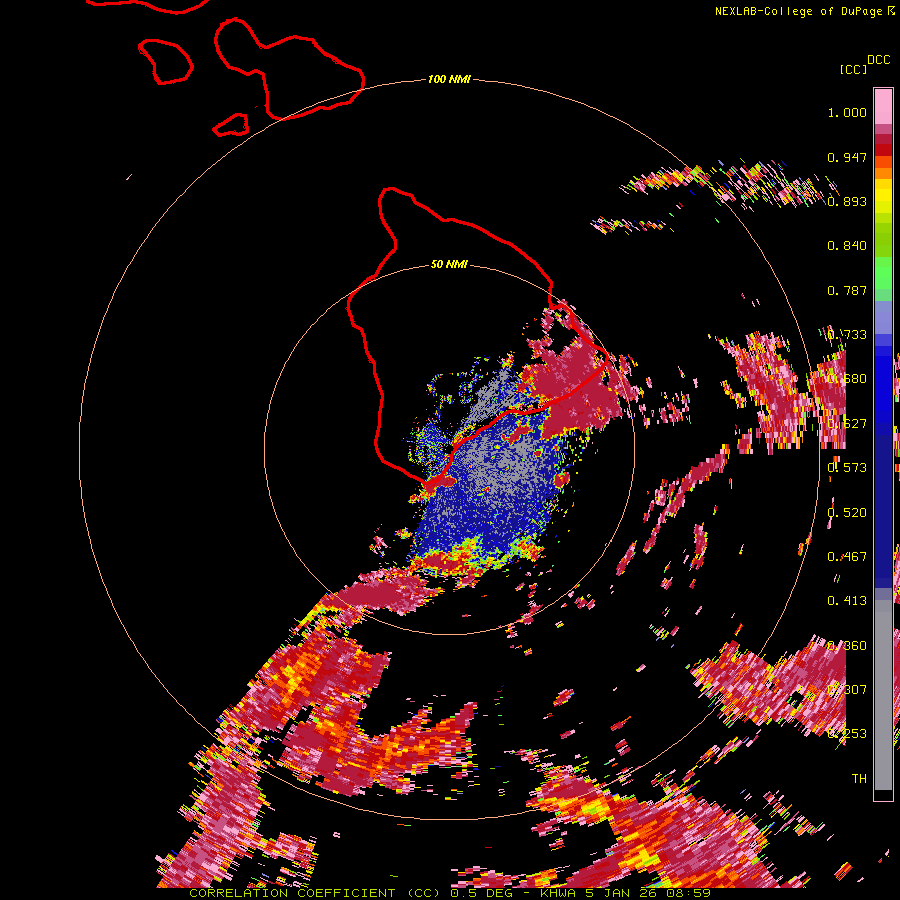900x900 pixels.
Task: Click the KHWA station identifier
Action: [x=558, y=893]
